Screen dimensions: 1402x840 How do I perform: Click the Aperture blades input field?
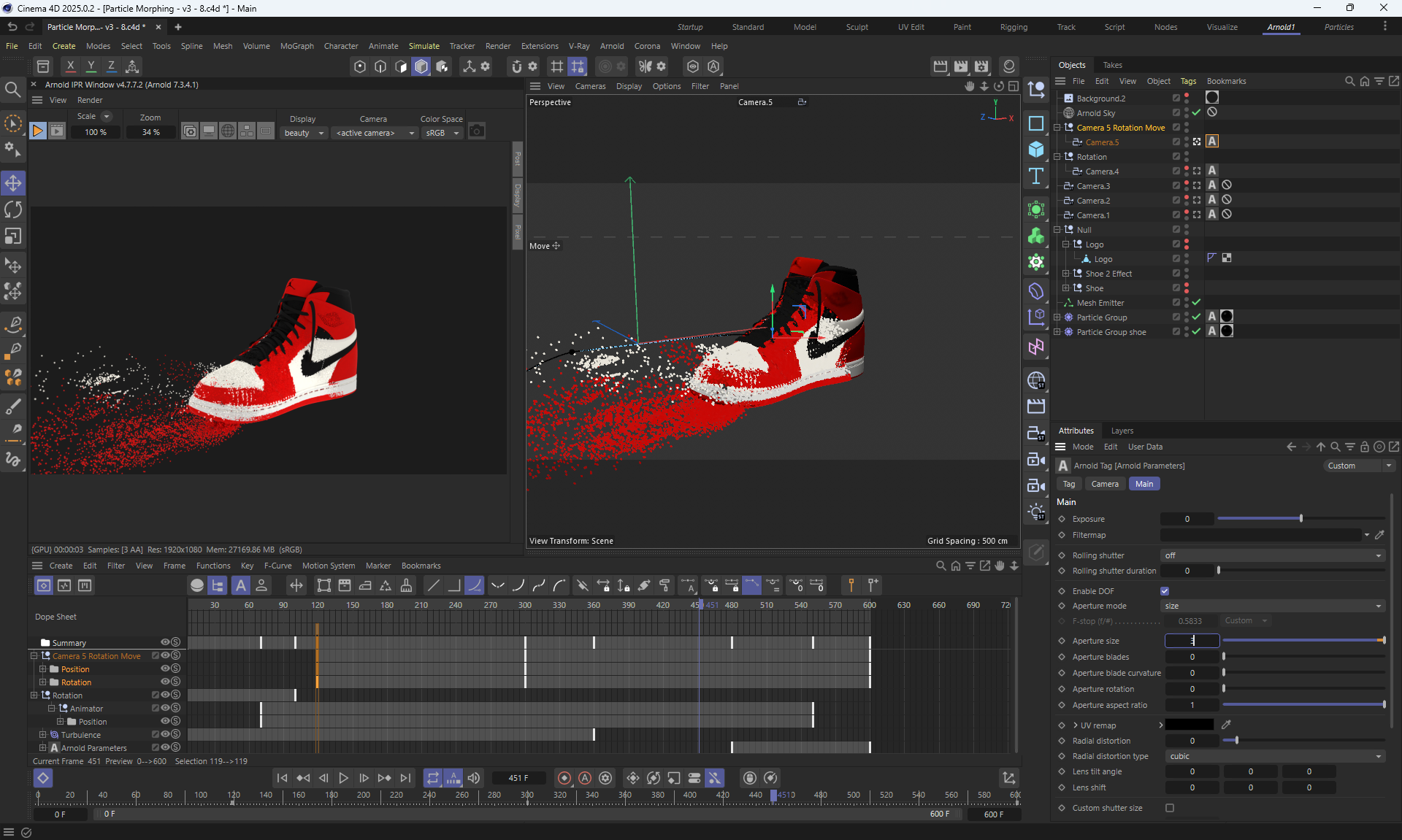[1192, 657]
